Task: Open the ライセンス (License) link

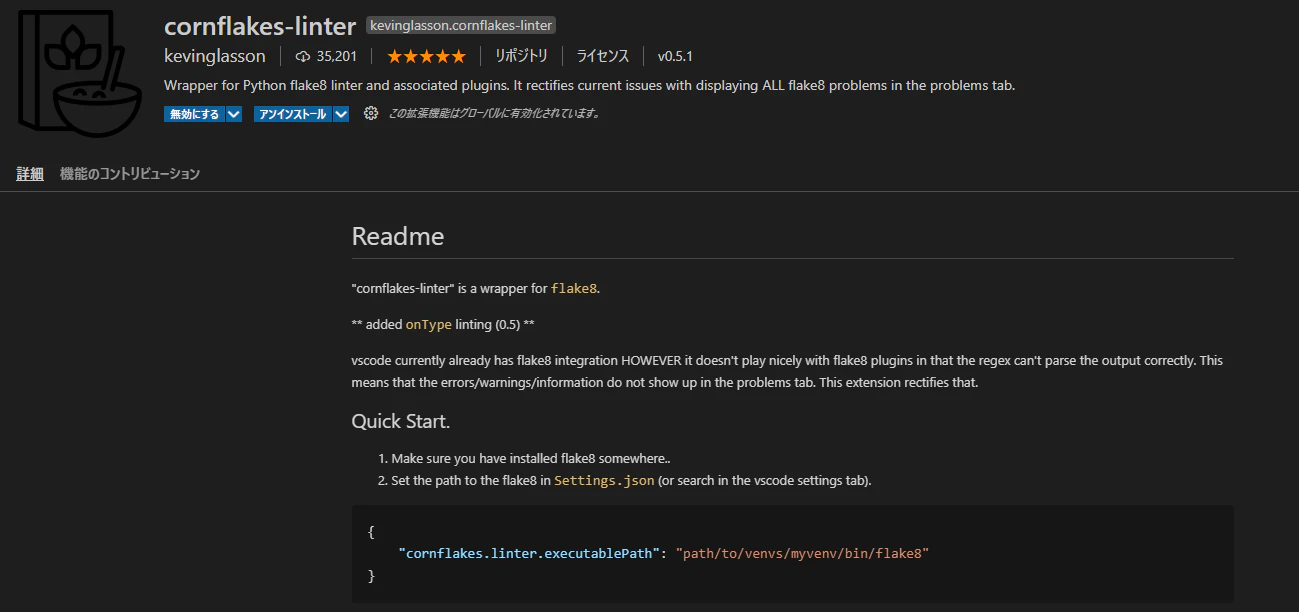Action: [602, 56]
